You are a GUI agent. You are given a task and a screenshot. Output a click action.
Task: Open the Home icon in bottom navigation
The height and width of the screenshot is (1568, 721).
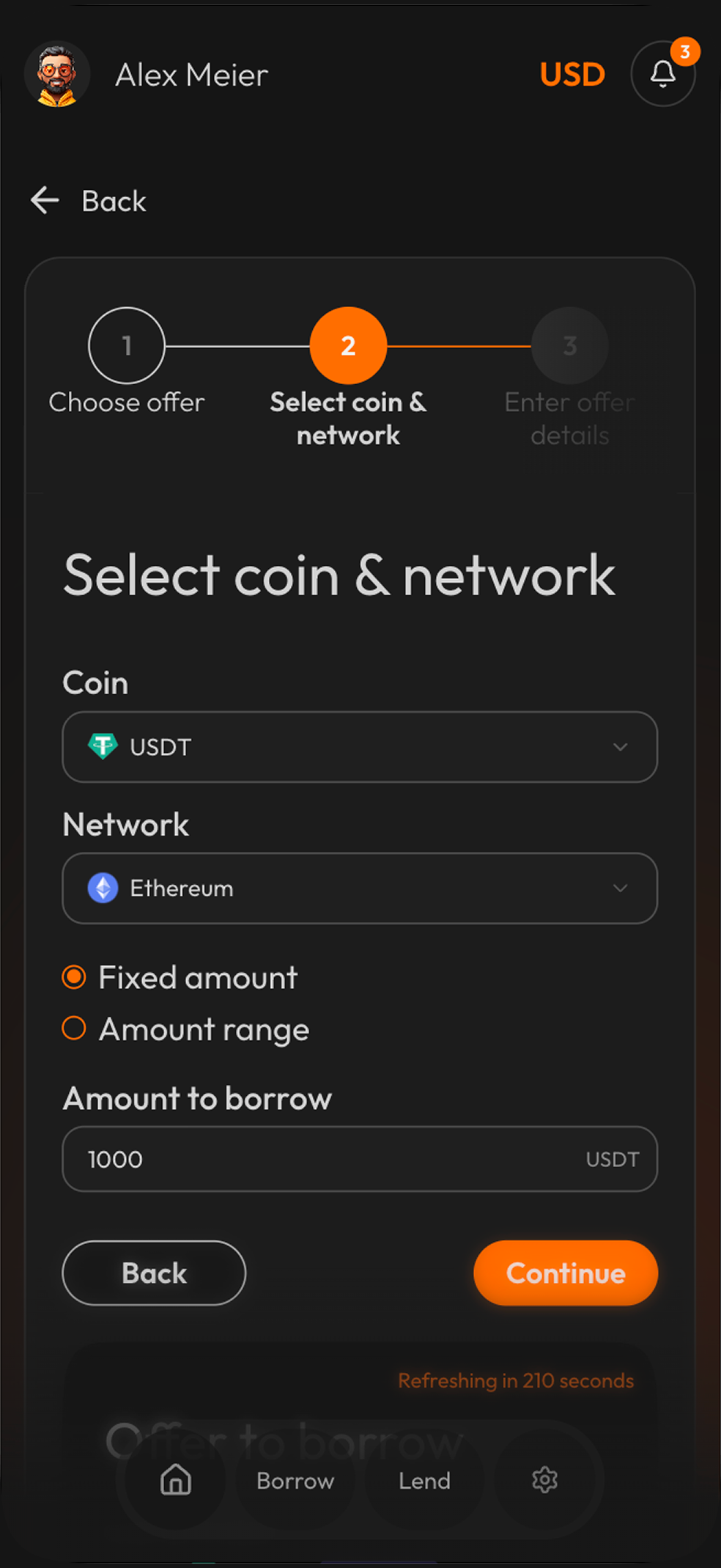tap(176, 1479)
